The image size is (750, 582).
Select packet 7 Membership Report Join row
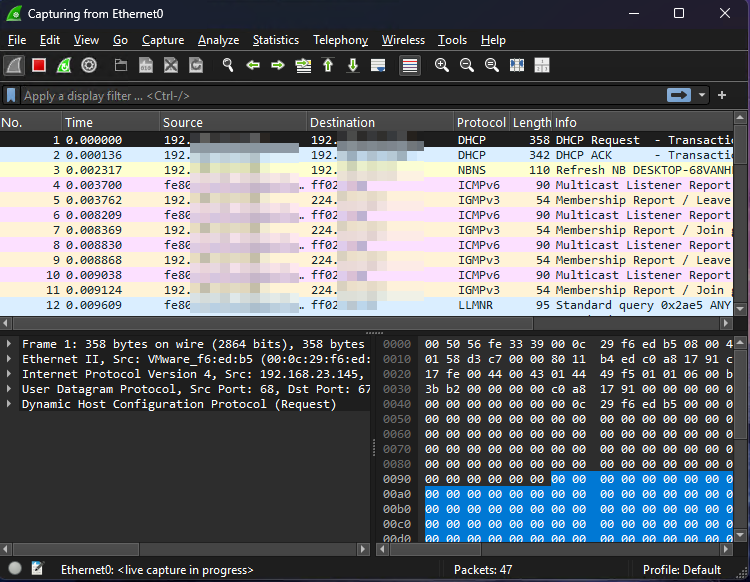[366, 230]
